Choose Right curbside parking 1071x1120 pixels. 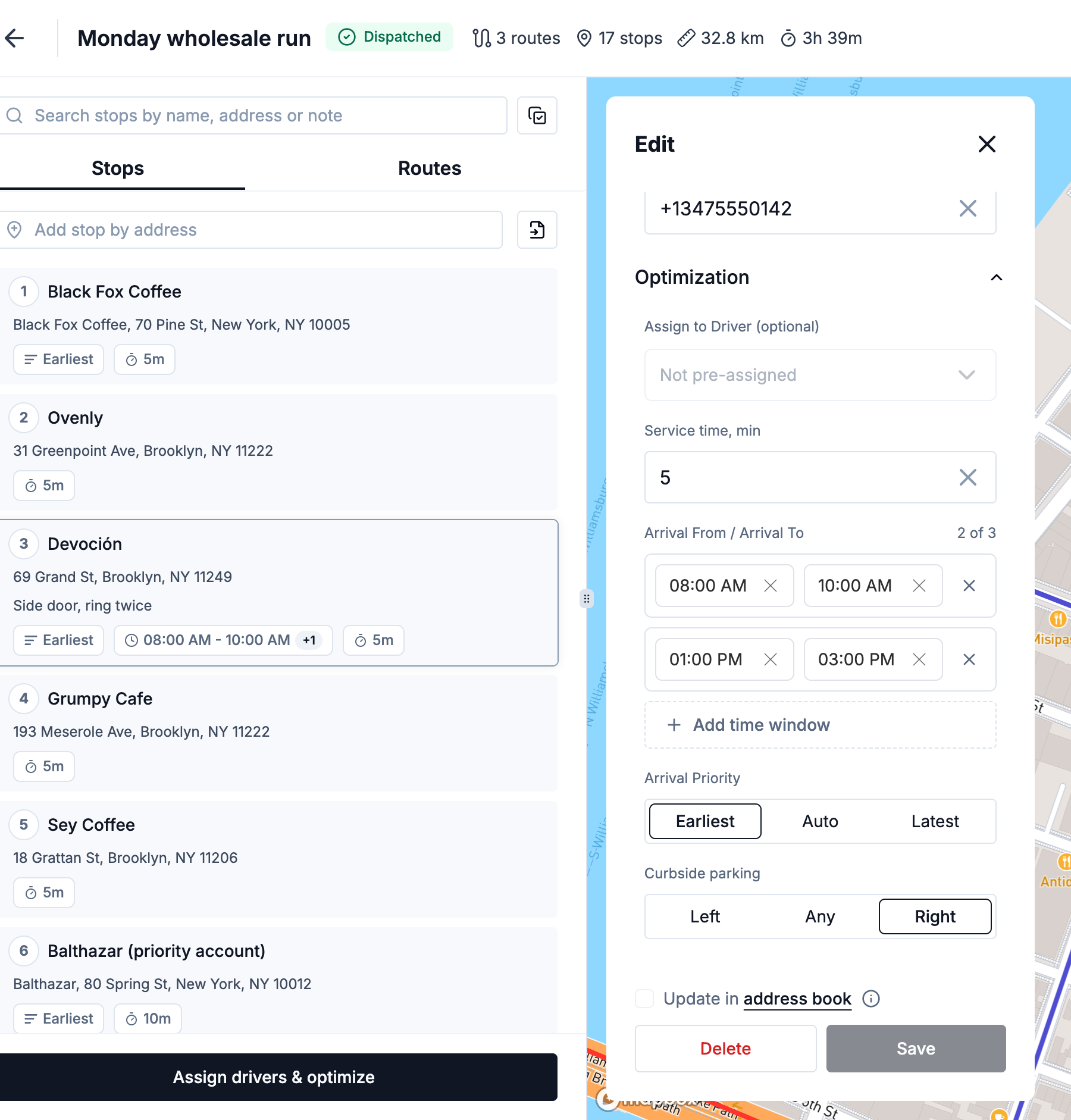(935, 916)
